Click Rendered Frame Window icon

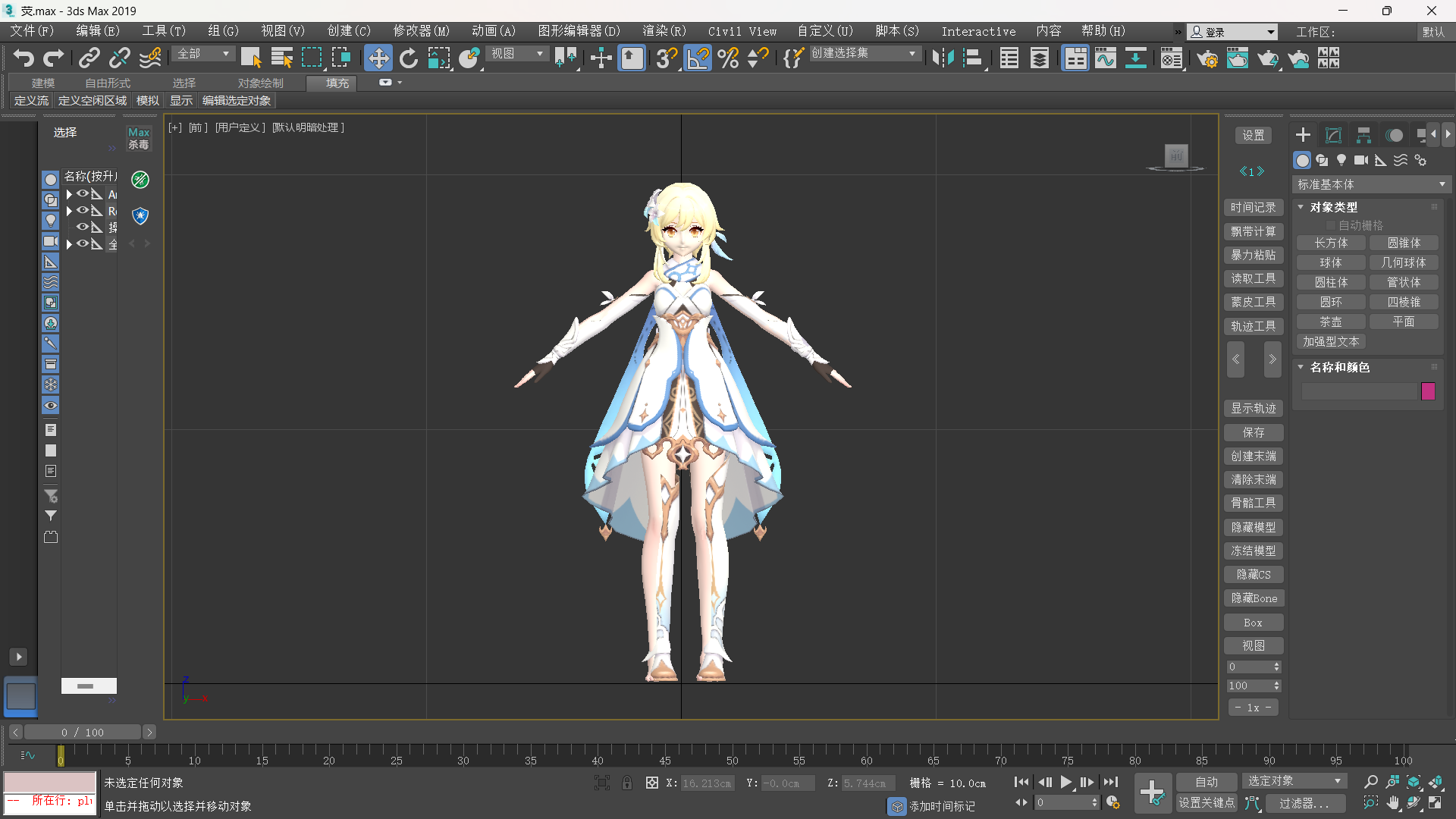pyautogui.click(x=1238, y=58)
